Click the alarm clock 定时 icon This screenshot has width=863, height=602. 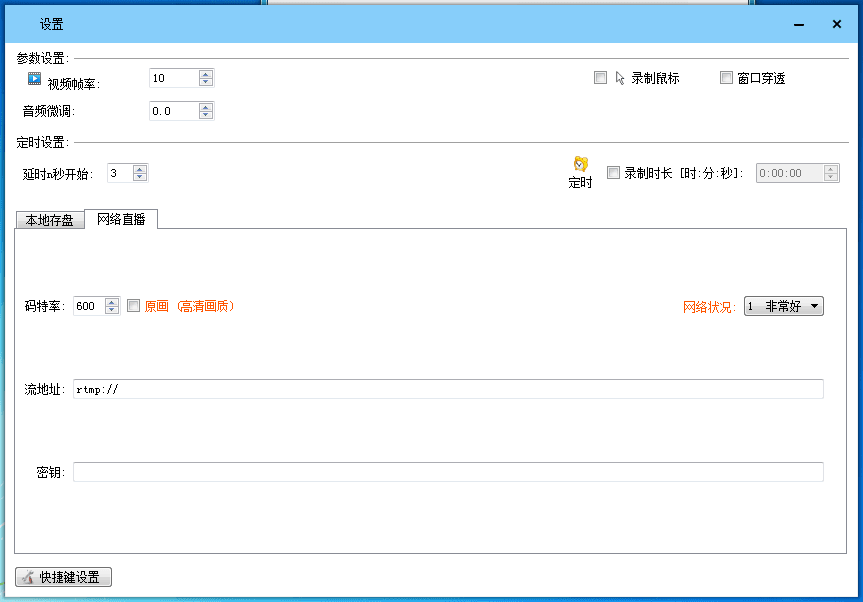pyautogui.click(x=580, y=165)
